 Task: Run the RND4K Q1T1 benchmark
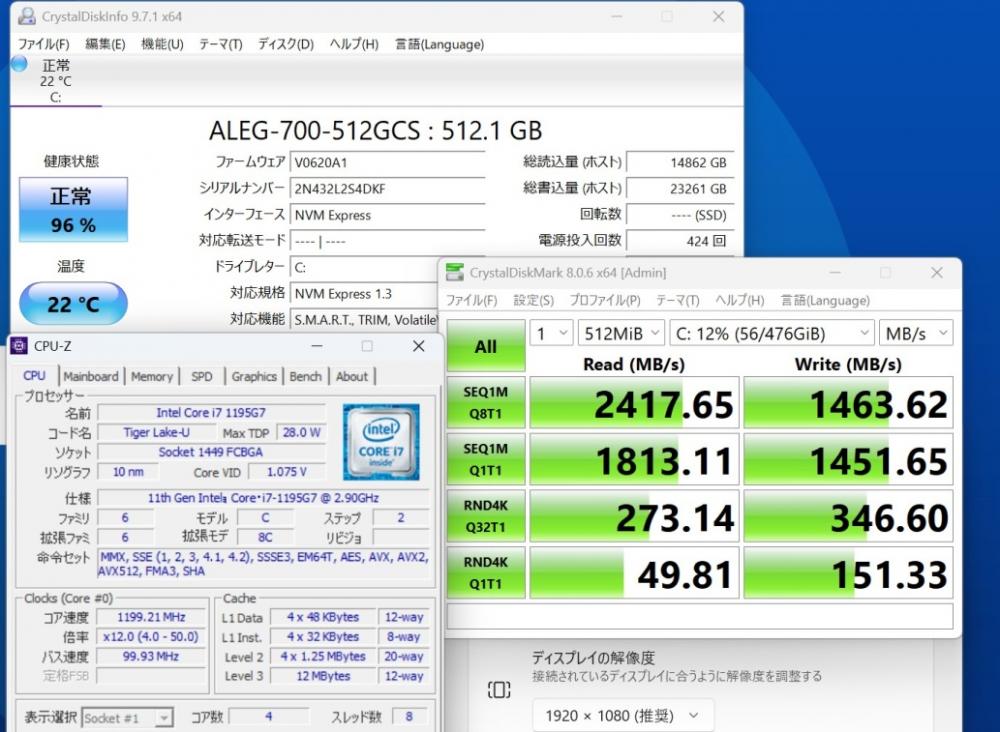coord(486,573)
